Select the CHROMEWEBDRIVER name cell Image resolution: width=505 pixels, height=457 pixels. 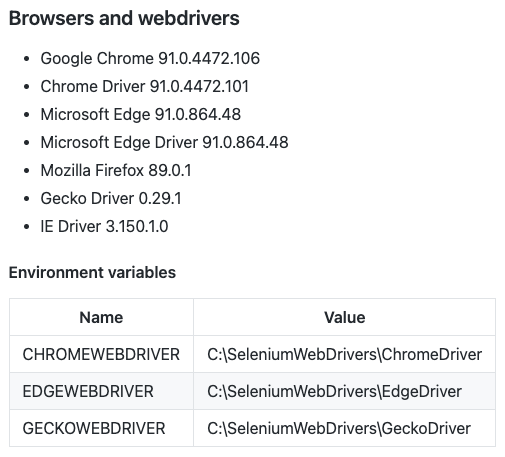tap(101, 354)
